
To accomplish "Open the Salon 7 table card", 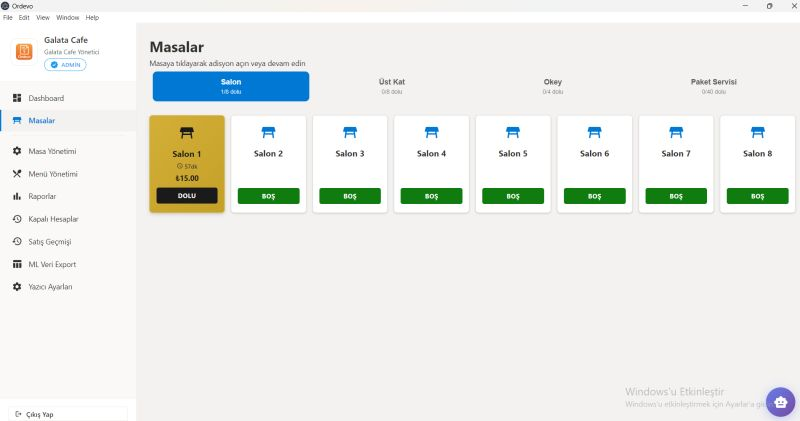I will (x=676, y=160).
